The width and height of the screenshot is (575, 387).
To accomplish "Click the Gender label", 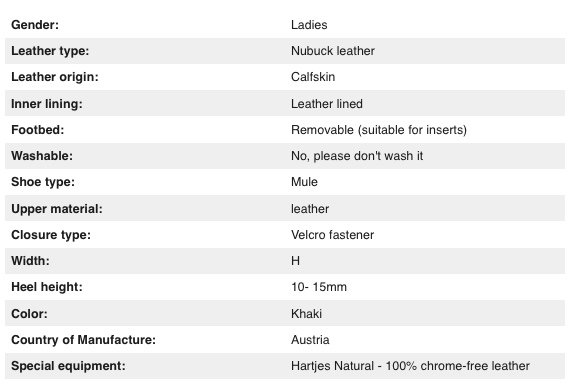I will pyautogui.click(x=35, y=25).
